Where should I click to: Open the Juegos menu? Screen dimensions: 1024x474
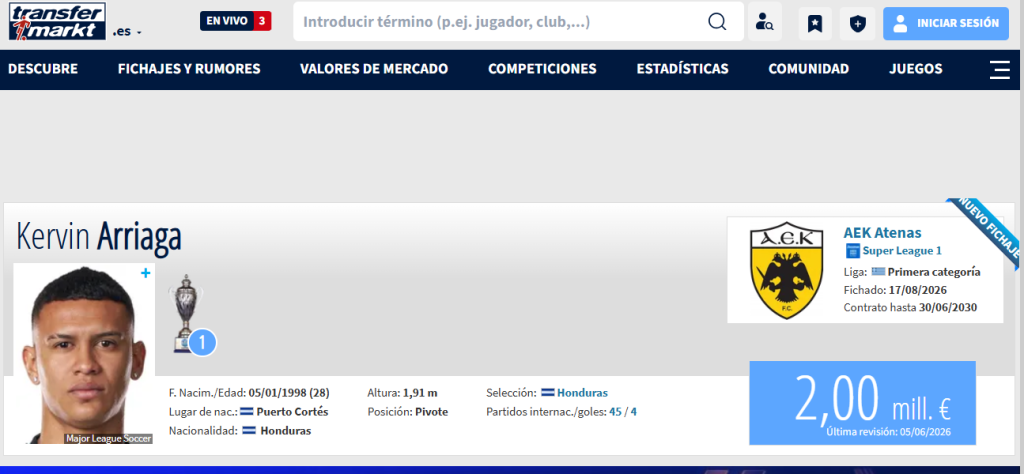(x=916, y=69)
